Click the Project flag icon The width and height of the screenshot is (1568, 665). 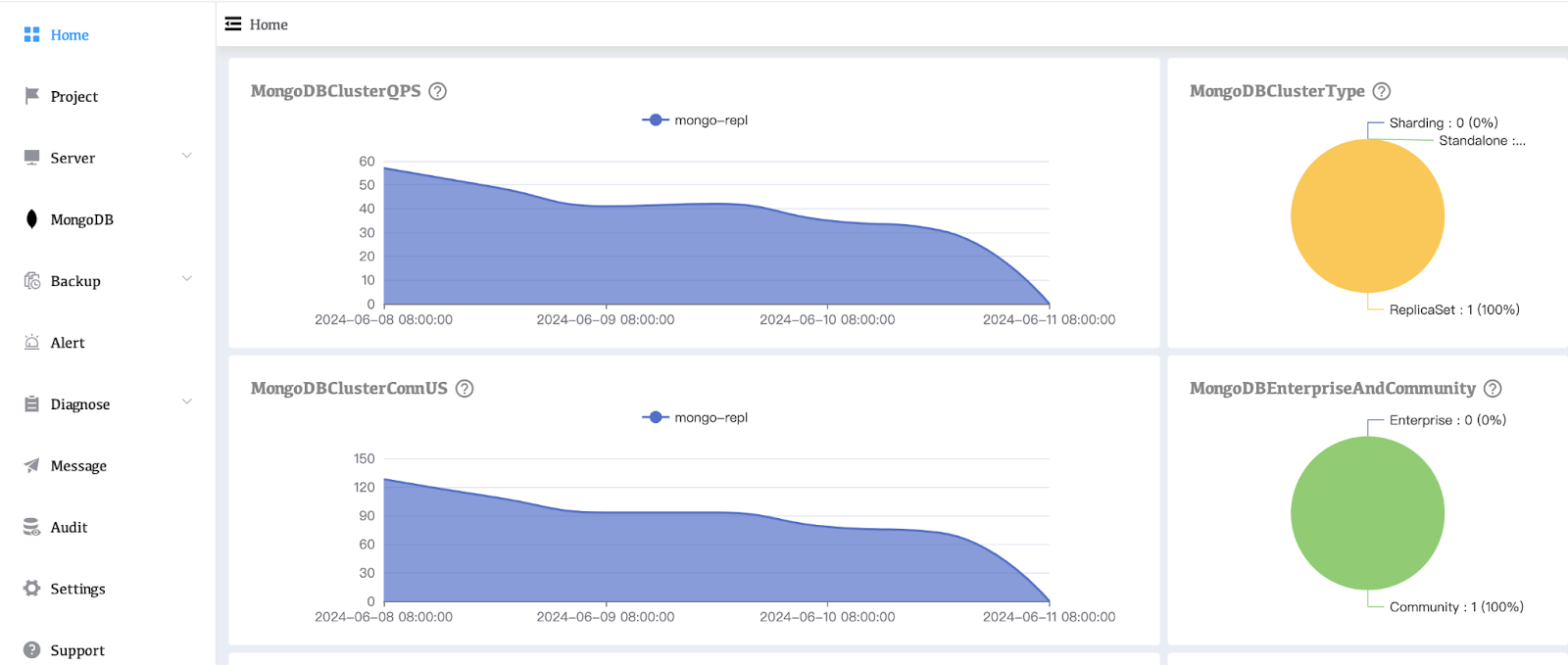(32, 96)
